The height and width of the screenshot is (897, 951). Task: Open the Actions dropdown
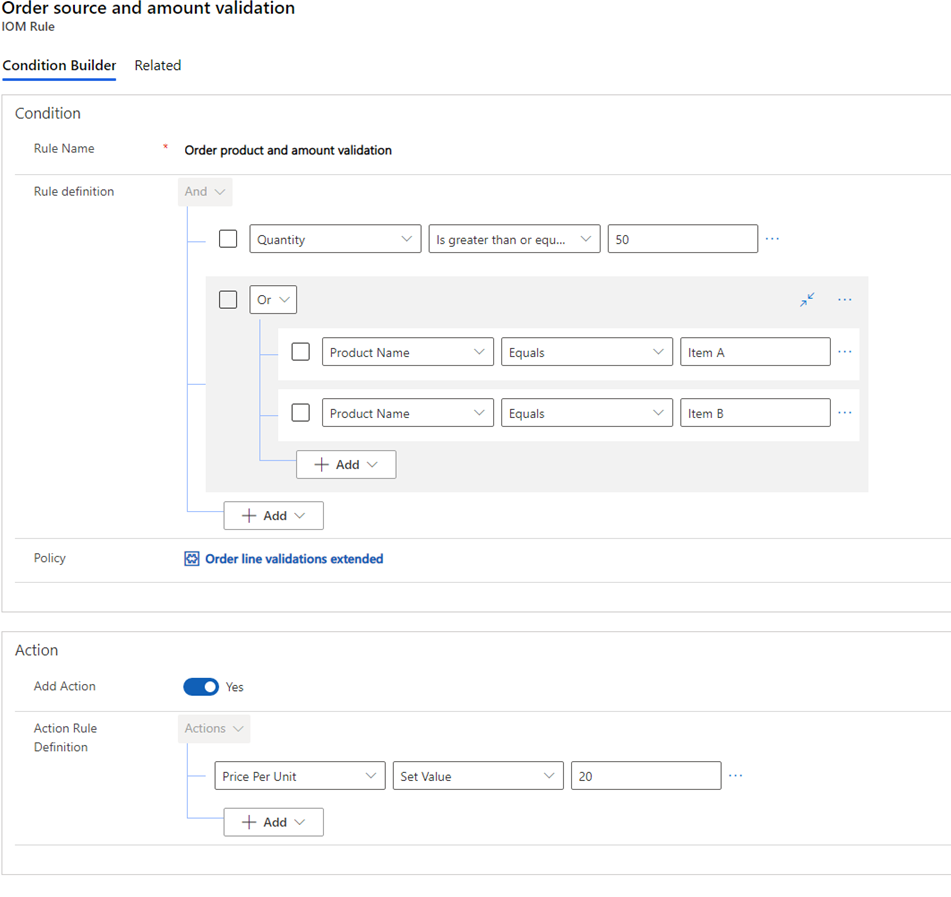[213, 728]
